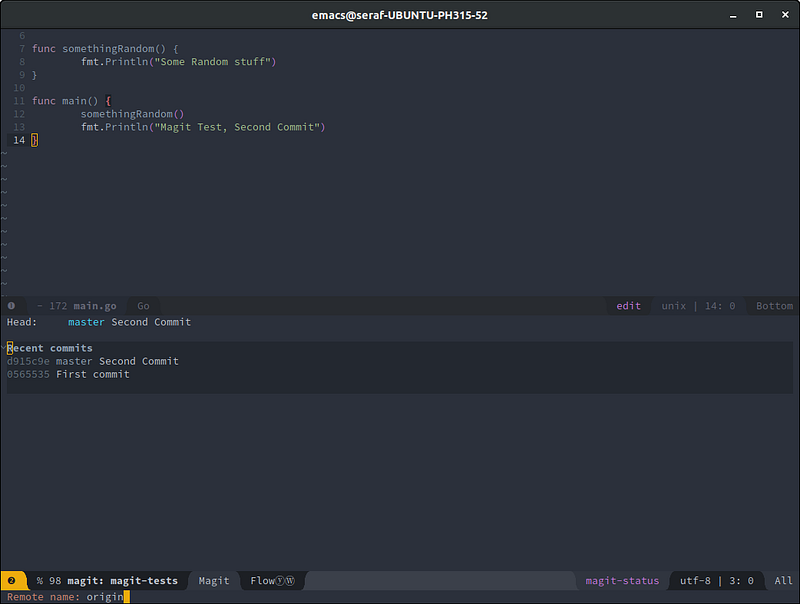Click the Magit mode label
The image size is (800, 604).
point(214,580)
